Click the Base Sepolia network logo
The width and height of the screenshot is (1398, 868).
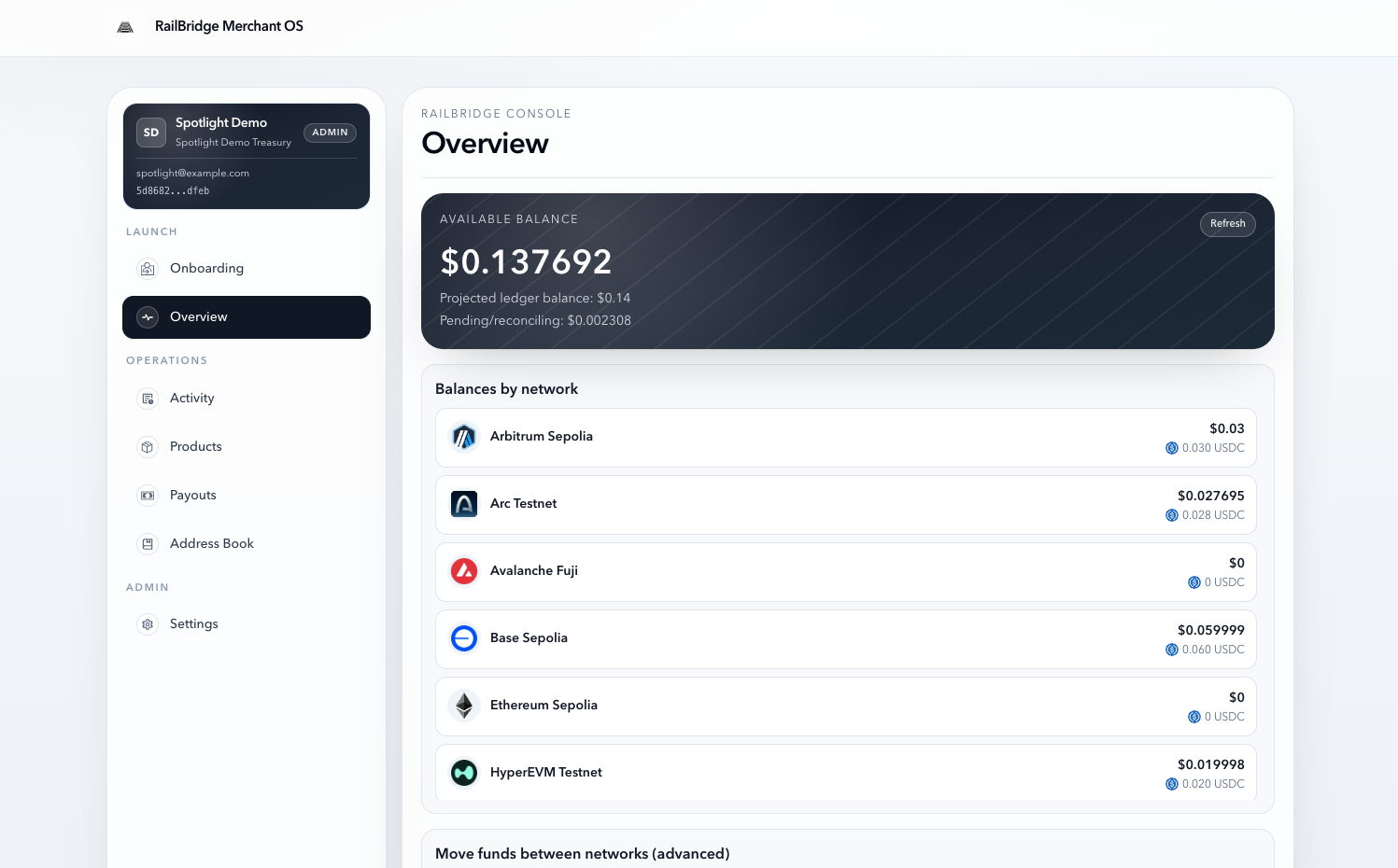click(464, 638)
